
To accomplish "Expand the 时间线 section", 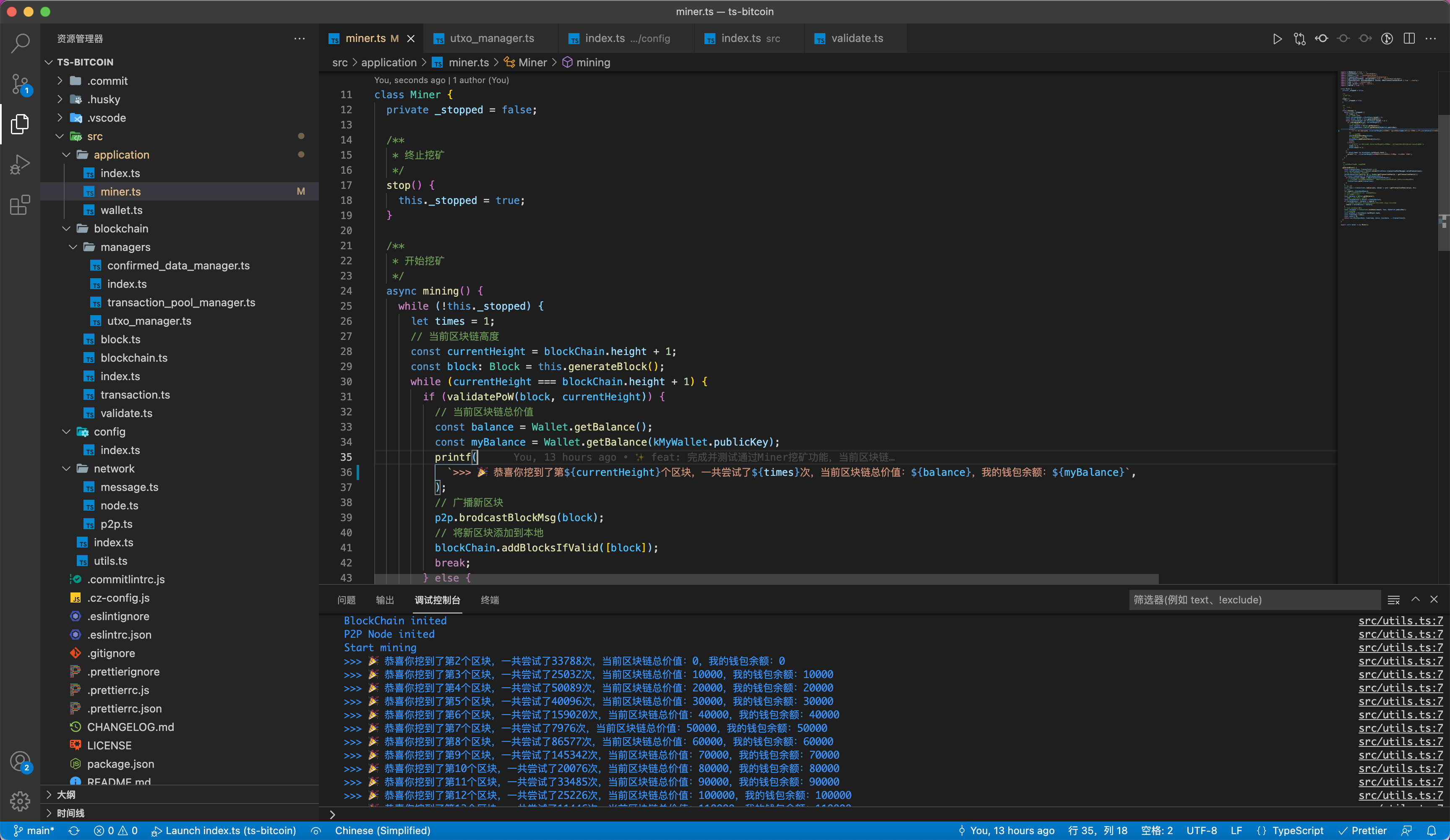I will (x=70, y=813).
